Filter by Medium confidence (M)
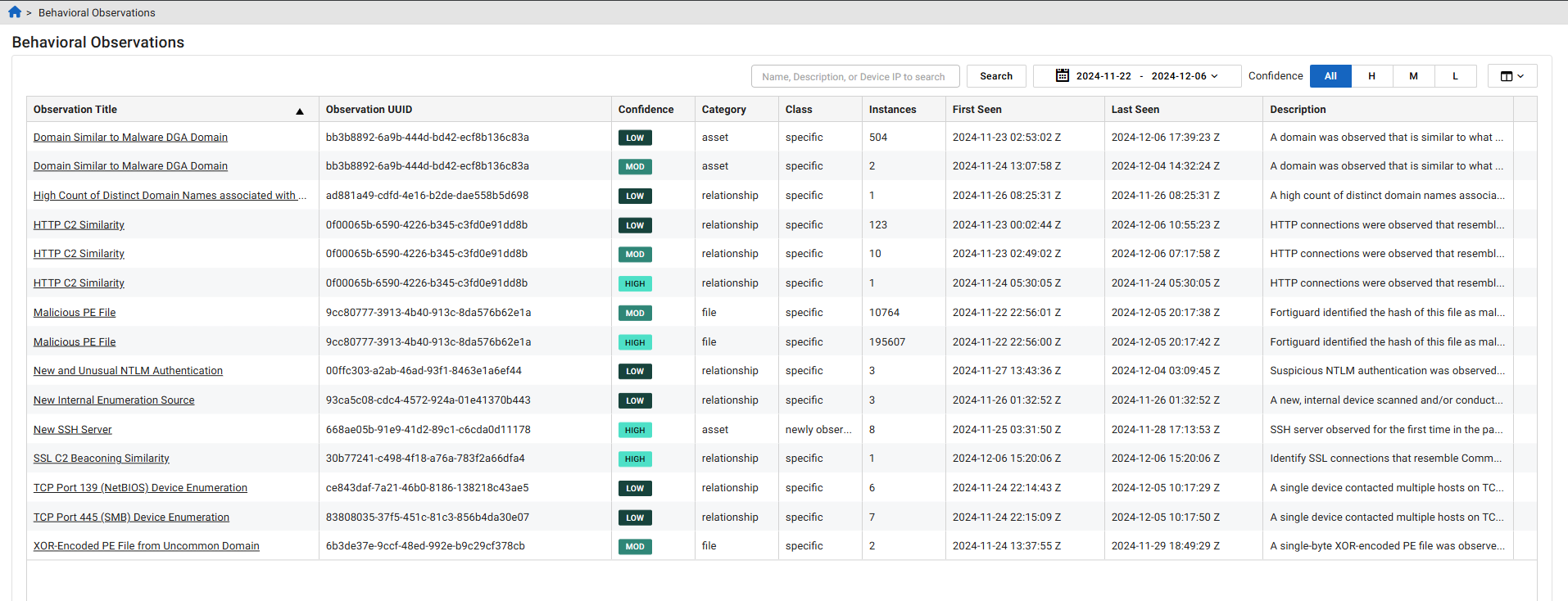Viewport: 1568px width, 601px height. coord(1413,76)
